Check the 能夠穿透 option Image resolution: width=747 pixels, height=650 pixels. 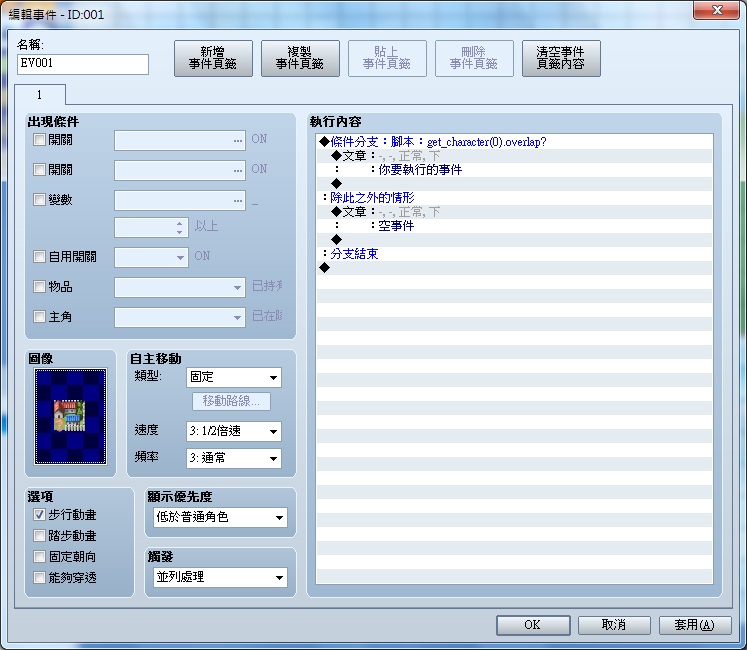[x=39, y=578]
